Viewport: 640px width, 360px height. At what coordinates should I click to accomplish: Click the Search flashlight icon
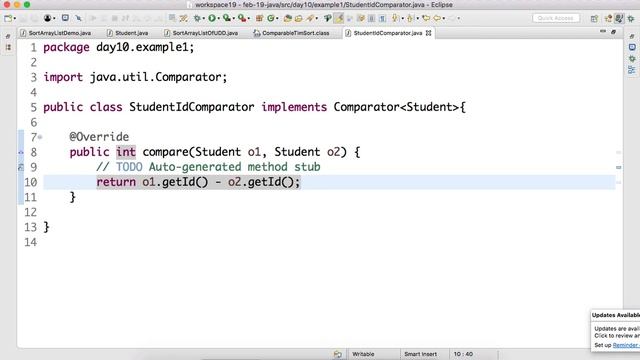(x=310, y=18)
